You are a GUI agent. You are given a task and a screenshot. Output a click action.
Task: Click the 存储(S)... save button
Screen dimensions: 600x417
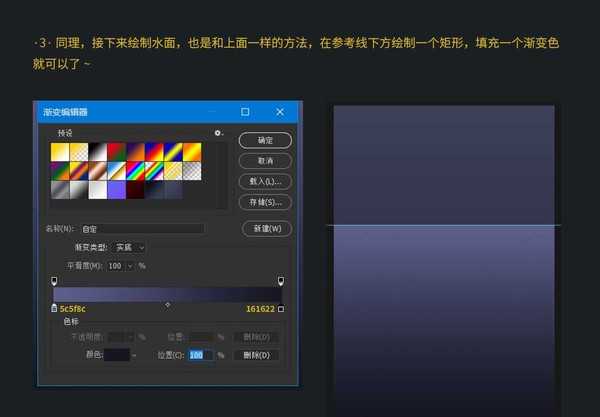pos(265,202)
